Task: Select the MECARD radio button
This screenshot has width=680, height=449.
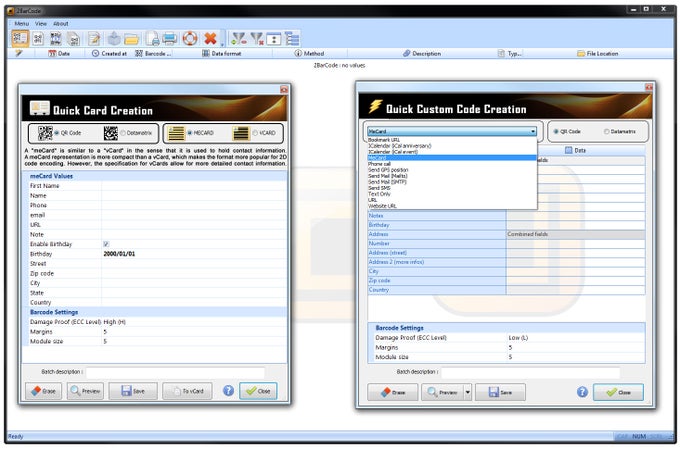Action: [190, 133]
